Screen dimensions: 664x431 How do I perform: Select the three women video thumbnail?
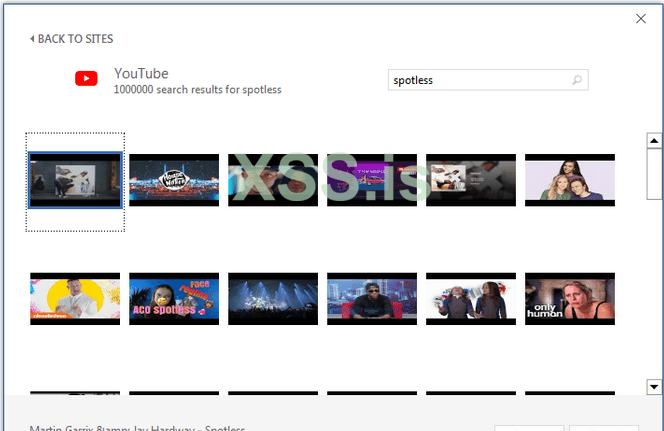pyautogui.click(x=570, y=180)
